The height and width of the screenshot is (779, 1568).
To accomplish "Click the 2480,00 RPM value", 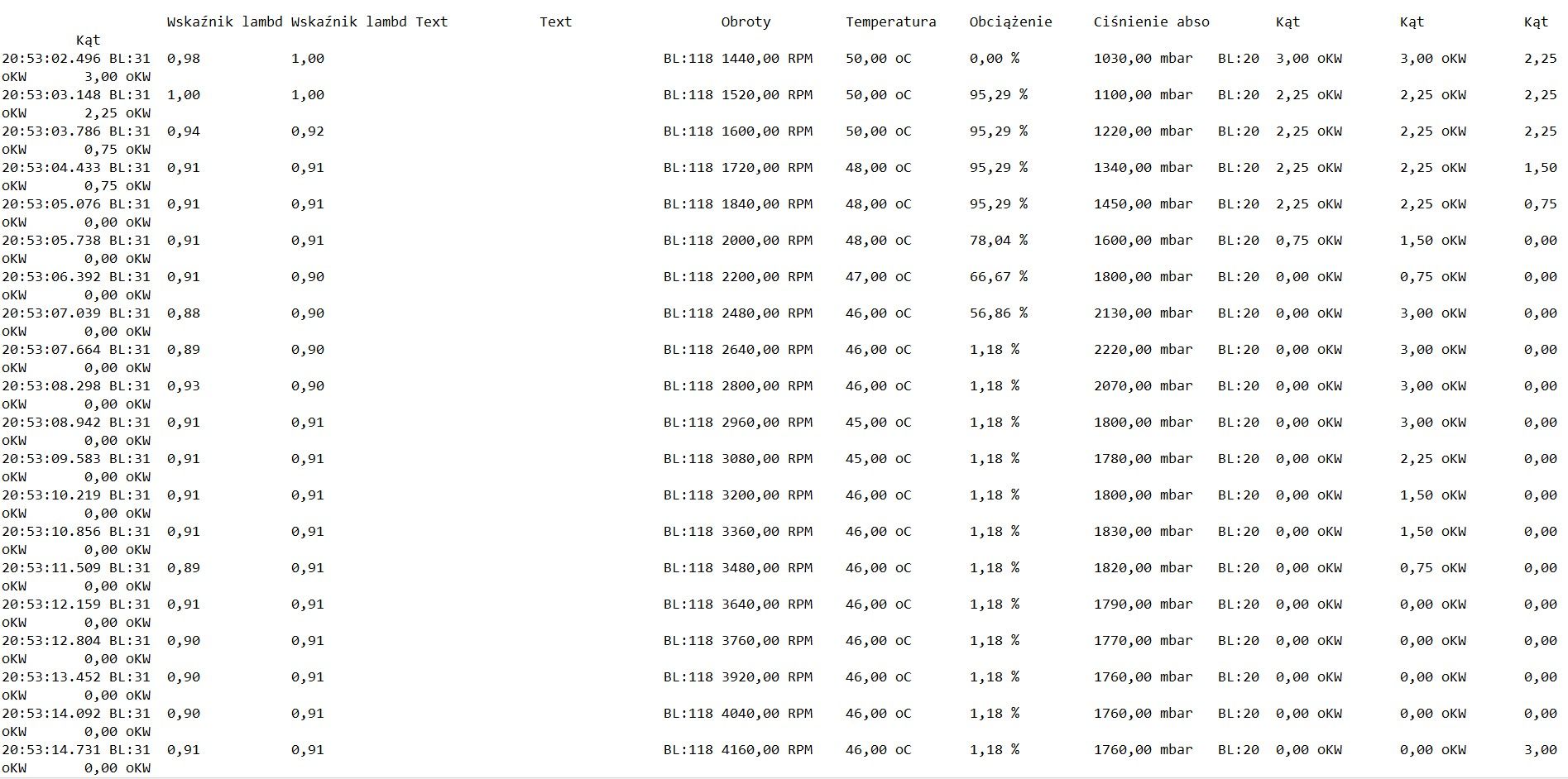I will point(766,313).
